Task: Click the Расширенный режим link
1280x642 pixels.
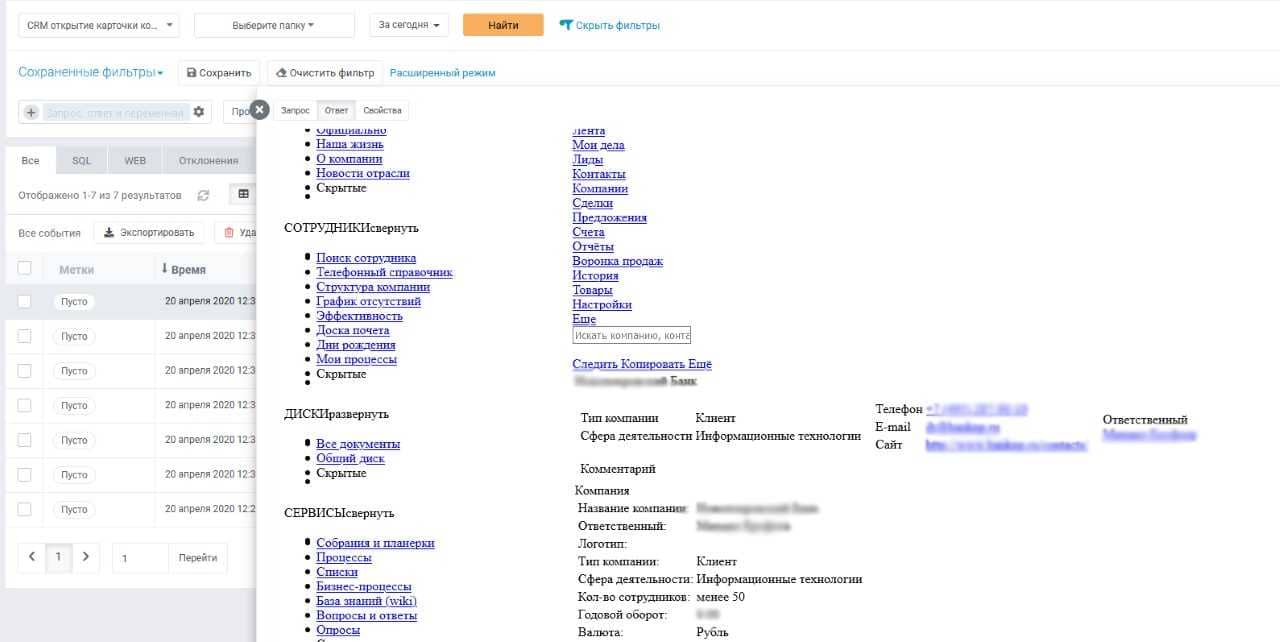Action: coord(442,73)
